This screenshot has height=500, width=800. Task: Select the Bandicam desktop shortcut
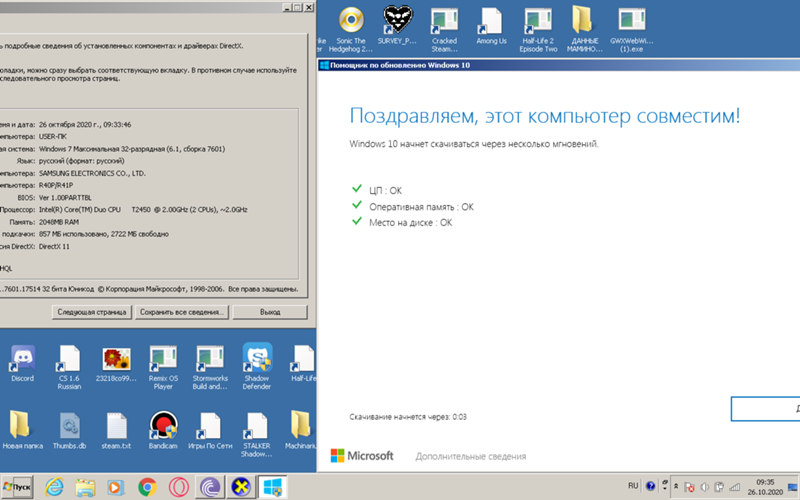point(163,431)
